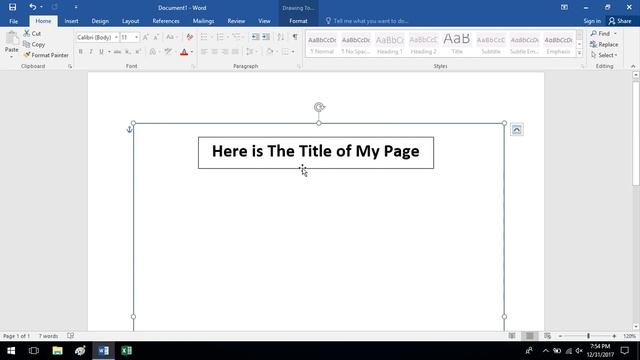Apply strikethrough formatting
This screenshot has width=640, height=360.
click(118, 52)
